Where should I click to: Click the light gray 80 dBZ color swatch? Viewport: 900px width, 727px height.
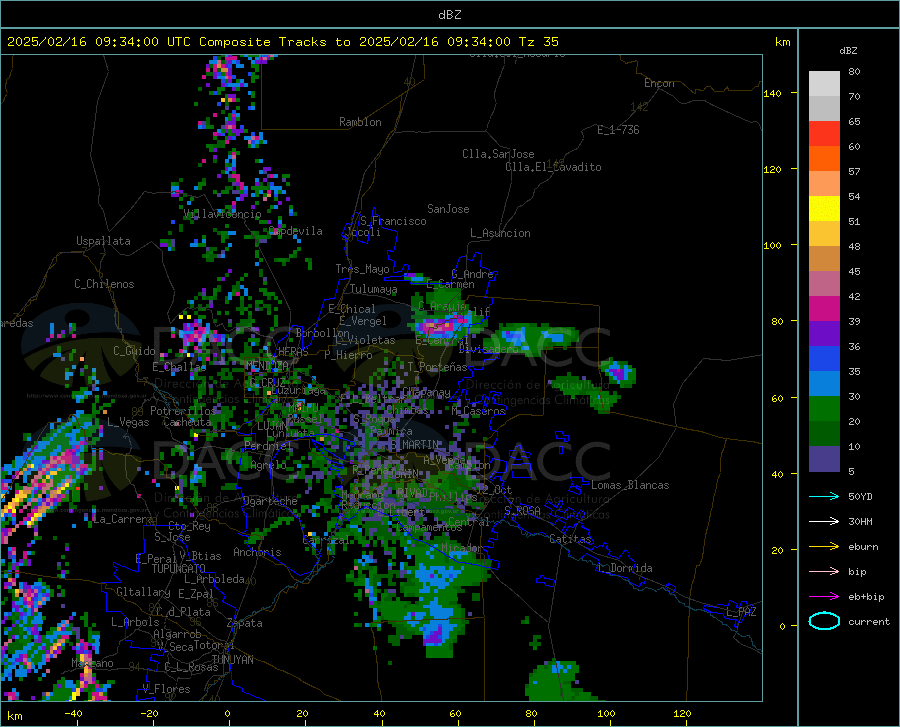[x=824, y=83]
